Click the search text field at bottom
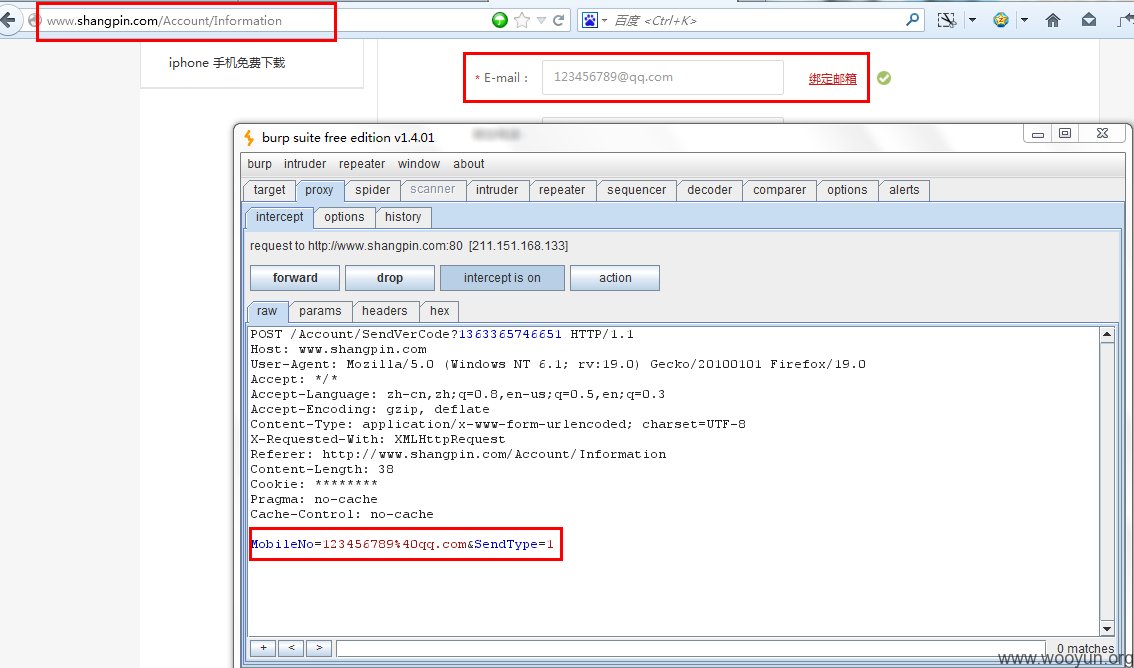The height and width of the screenshot is (668, 1134). (x=691, y=648)
